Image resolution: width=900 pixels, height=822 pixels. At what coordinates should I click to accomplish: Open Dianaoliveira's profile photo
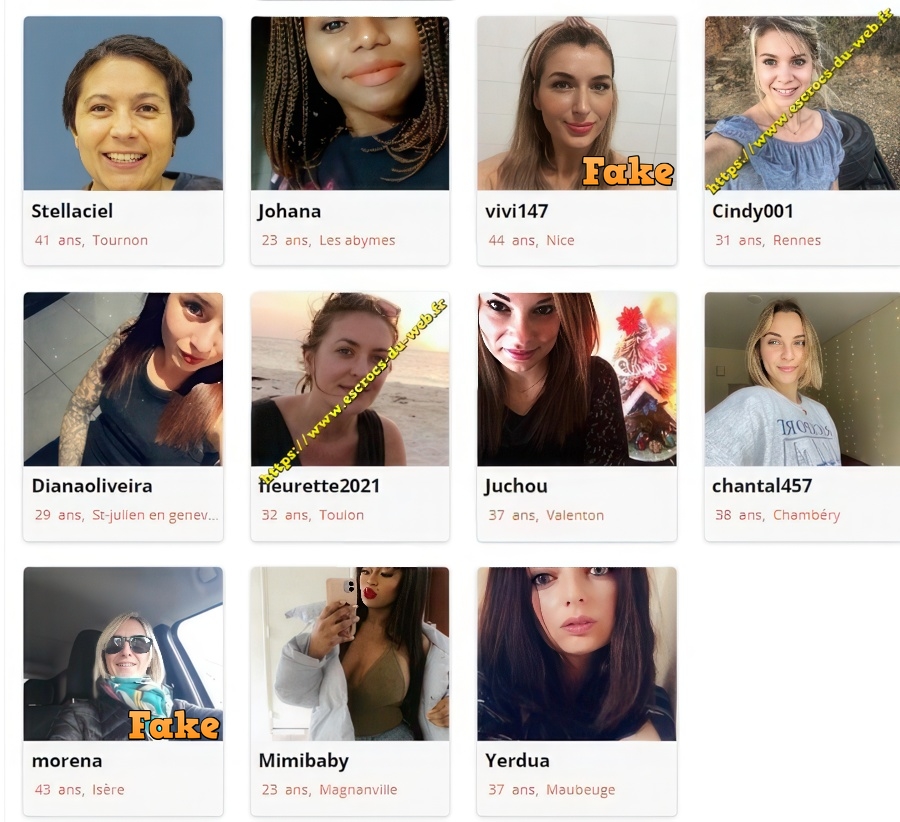pyautogui.click(x=123, y=379)
